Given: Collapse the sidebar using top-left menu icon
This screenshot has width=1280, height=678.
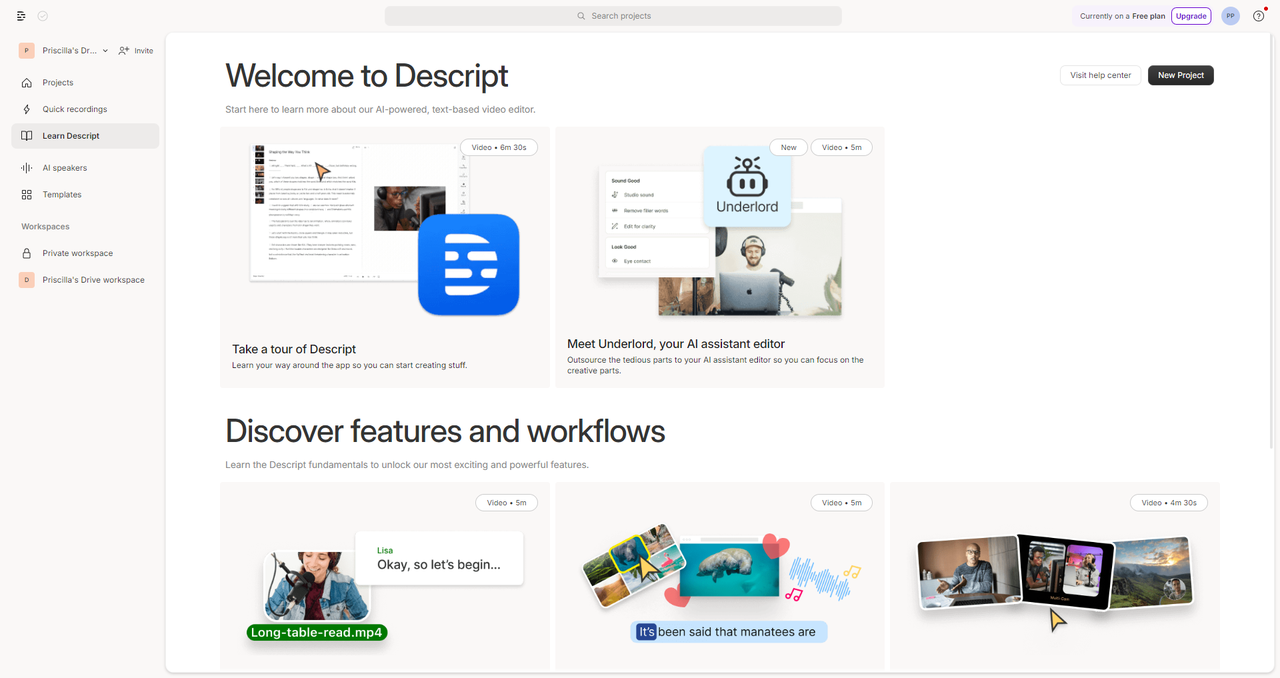Looking at the screenshot, I should pos(21,16).
